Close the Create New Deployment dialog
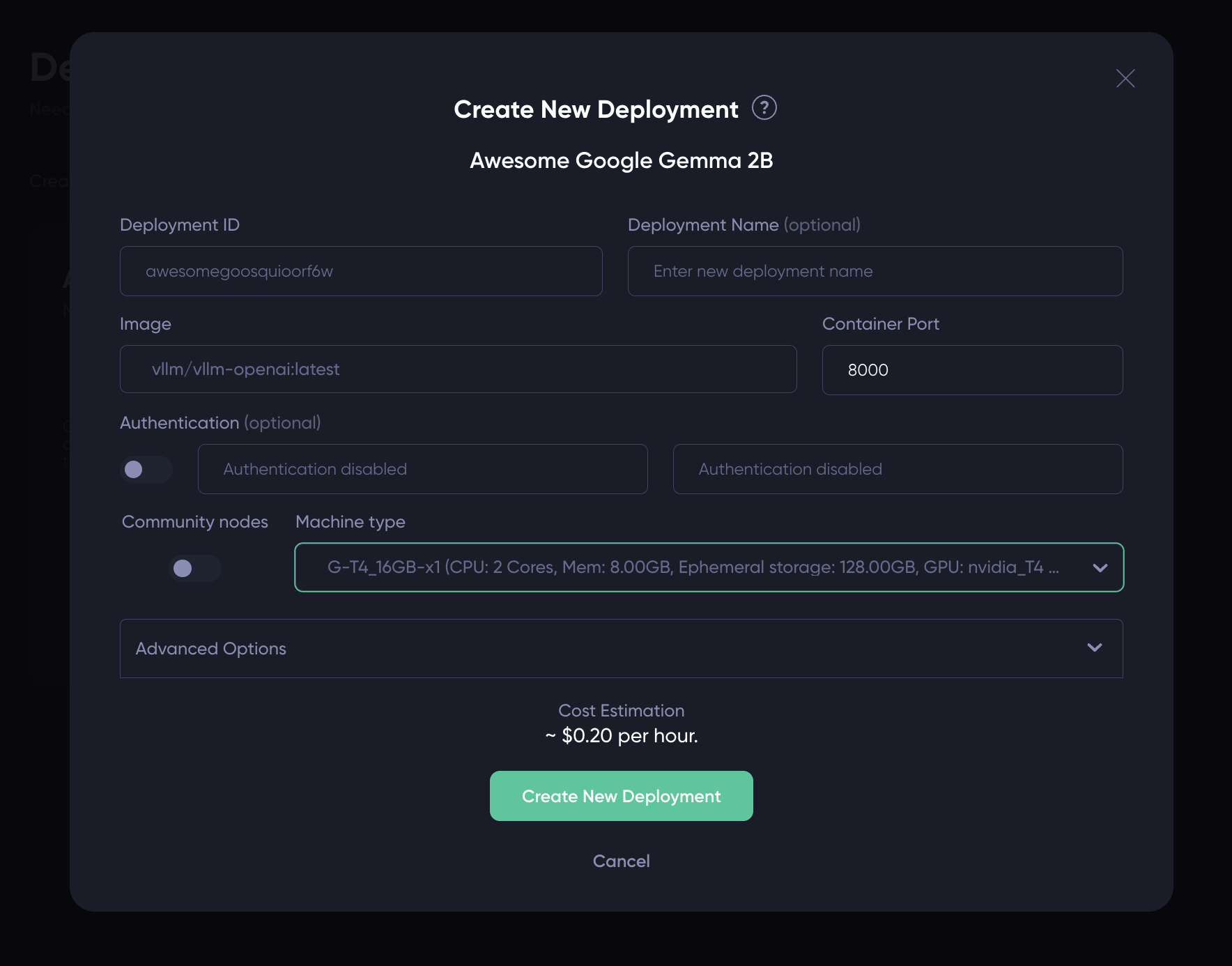Screen dimensions: 1232x966 pyautogui.click(x=1125, y=78)
